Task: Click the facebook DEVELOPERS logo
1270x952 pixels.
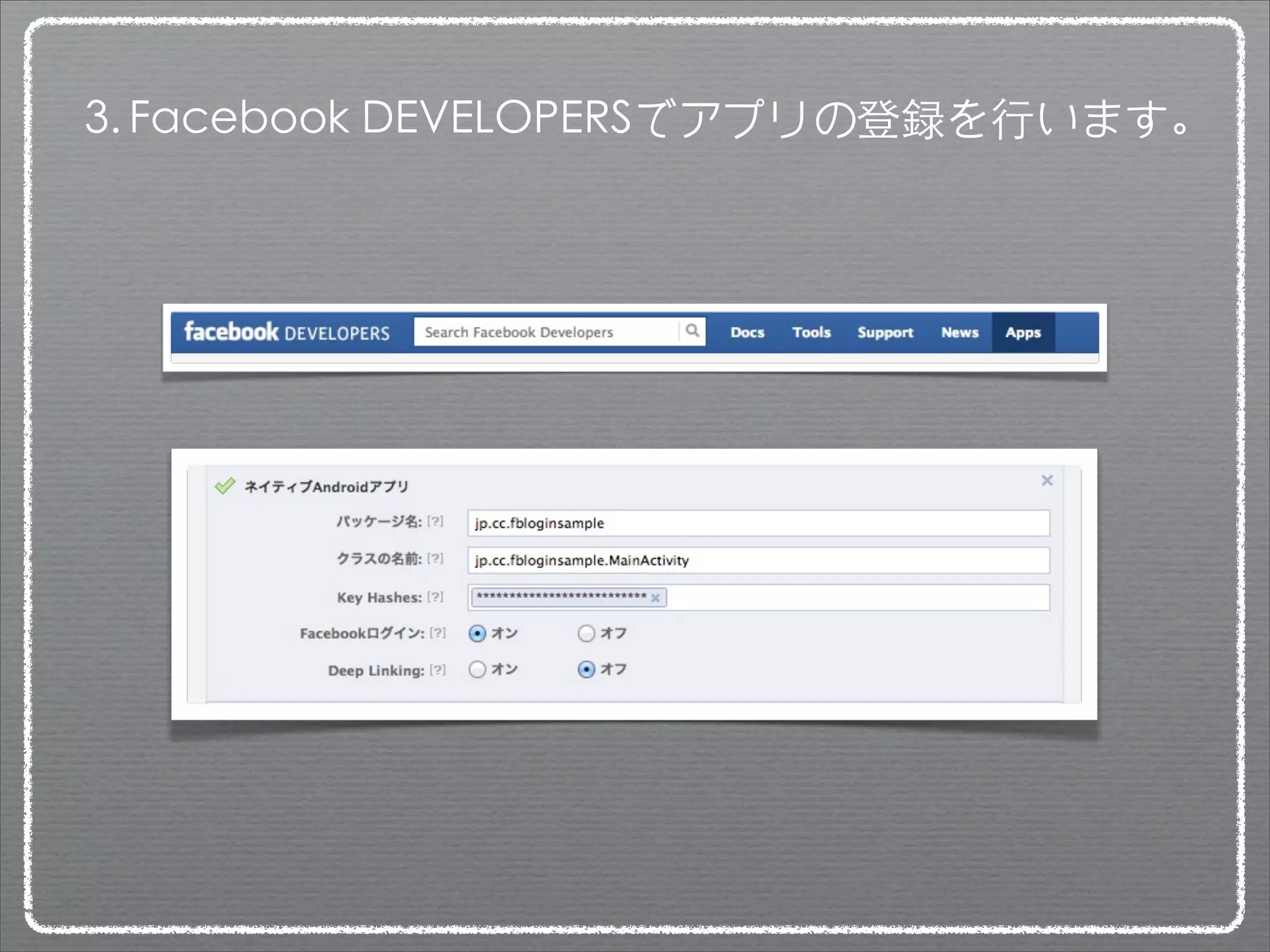Action: click(286, 332)
